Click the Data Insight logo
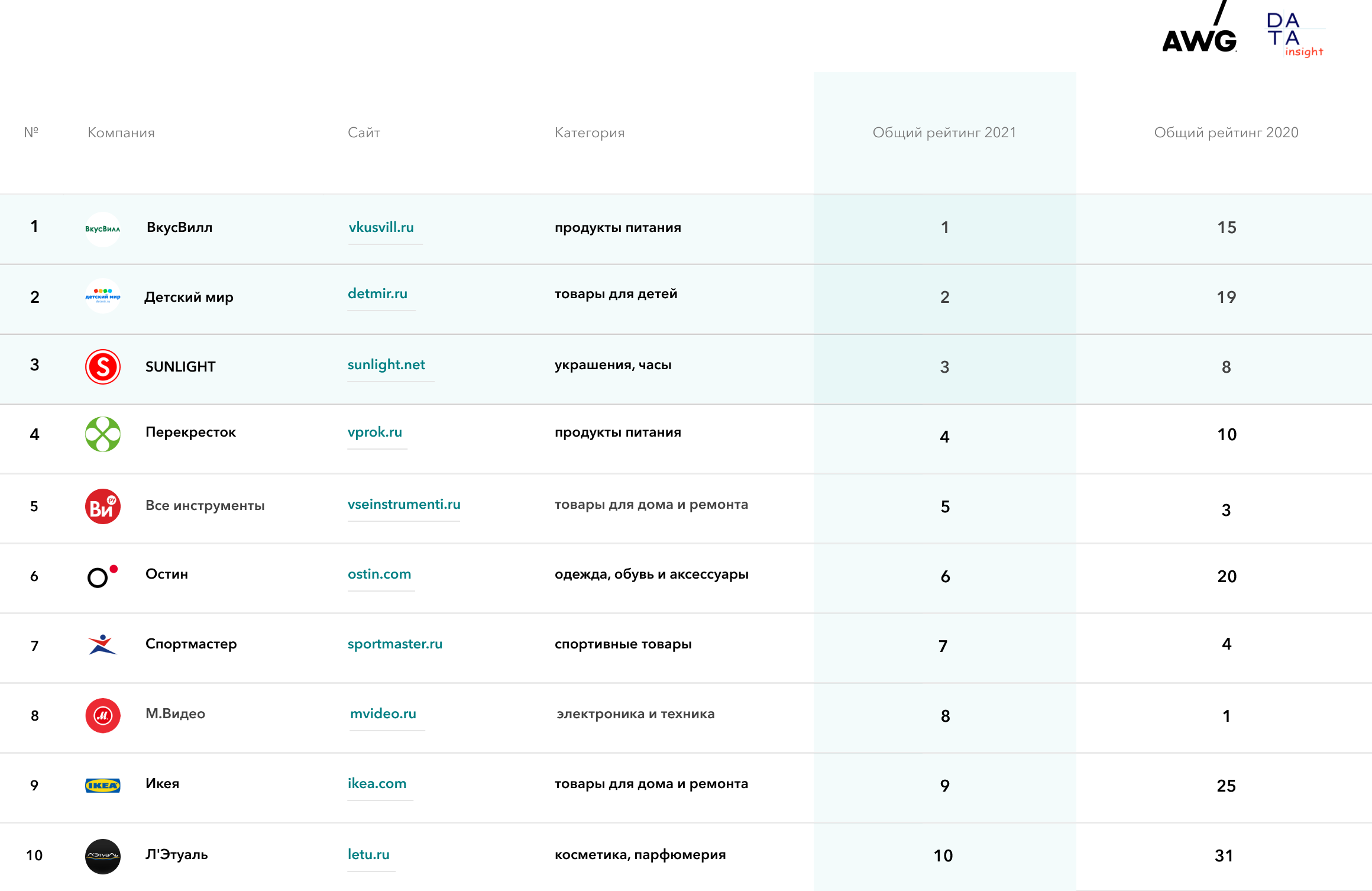Image resolution: width=1372 pixels, height=891 pixels. click(1295, 35)
